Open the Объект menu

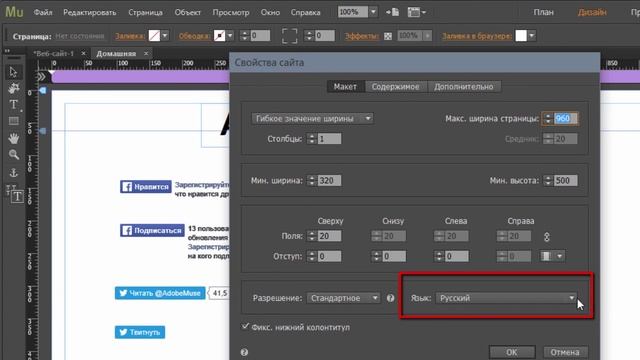(x=188, y=12)
